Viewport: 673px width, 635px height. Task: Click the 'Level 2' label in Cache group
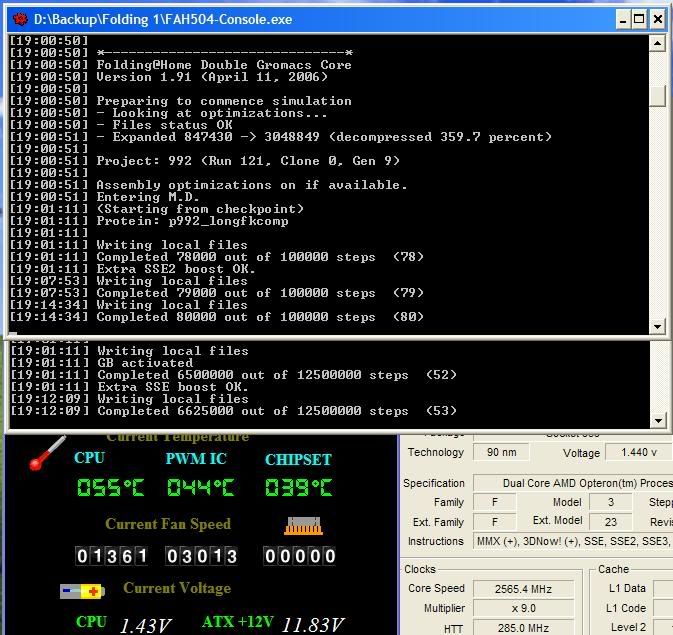[x=628, y=627]
